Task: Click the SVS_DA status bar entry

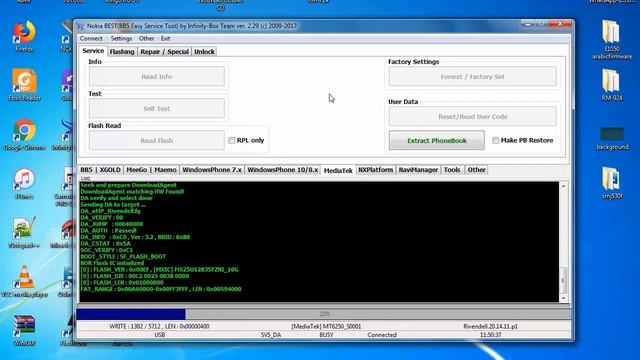Action: coord(271,335)
